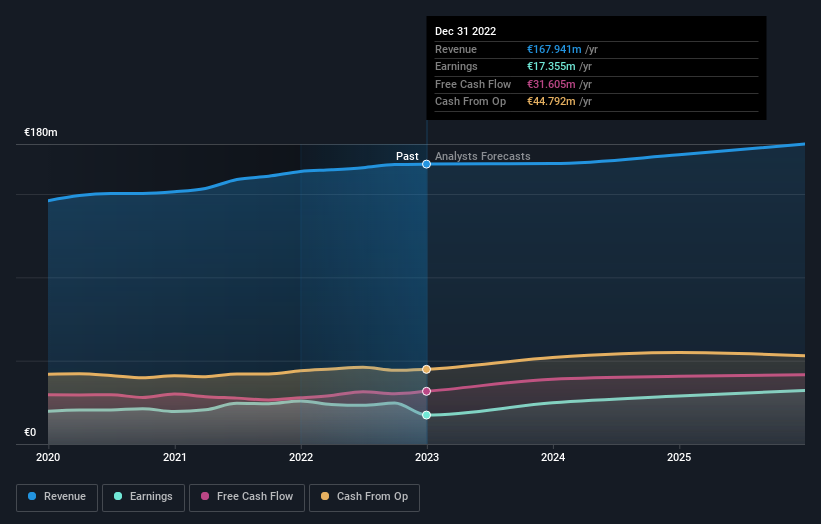Click the Free Cash Flow label in tooltip
The height and width of the screenshot is (524, 821).
pyautogui.click(x=473, y=84)
